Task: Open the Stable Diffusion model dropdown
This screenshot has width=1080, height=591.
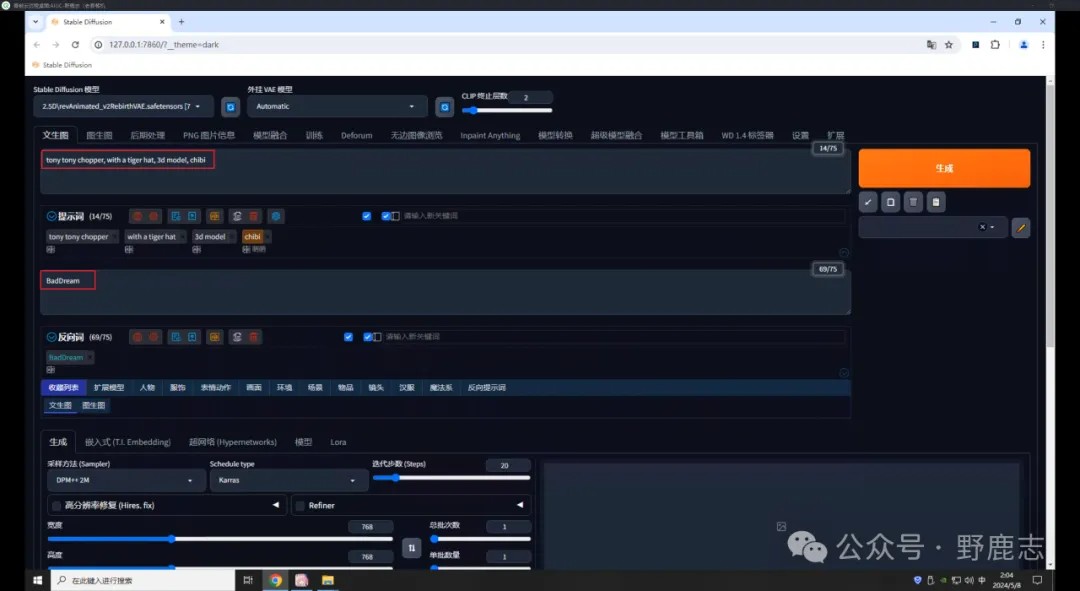Action: [x=123, y=107]
